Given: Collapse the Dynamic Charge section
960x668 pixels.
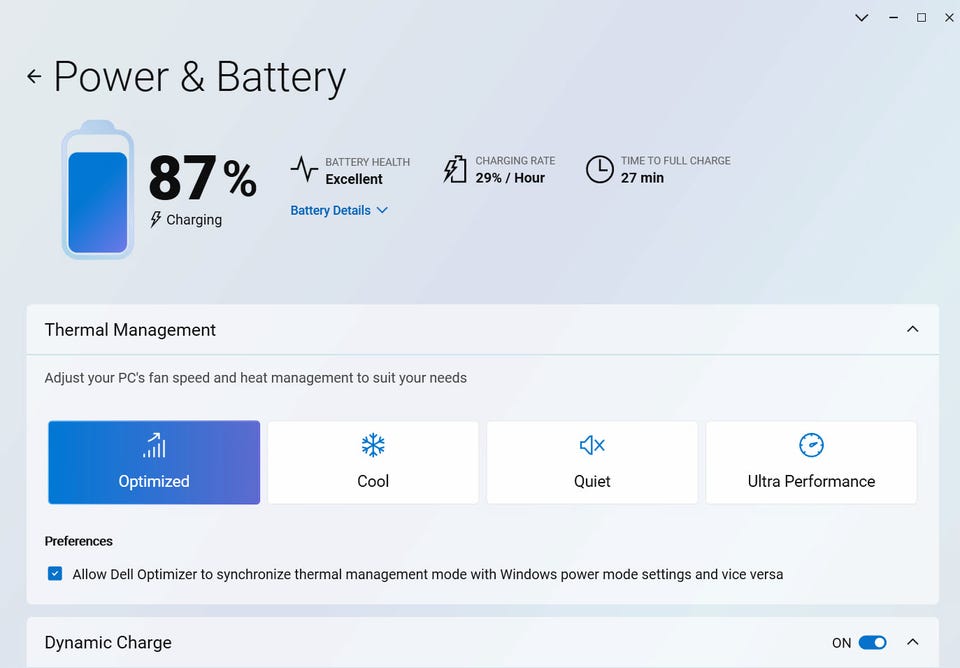Looking at the screenshot, I should pyautogui.click(x=912, y=642).
